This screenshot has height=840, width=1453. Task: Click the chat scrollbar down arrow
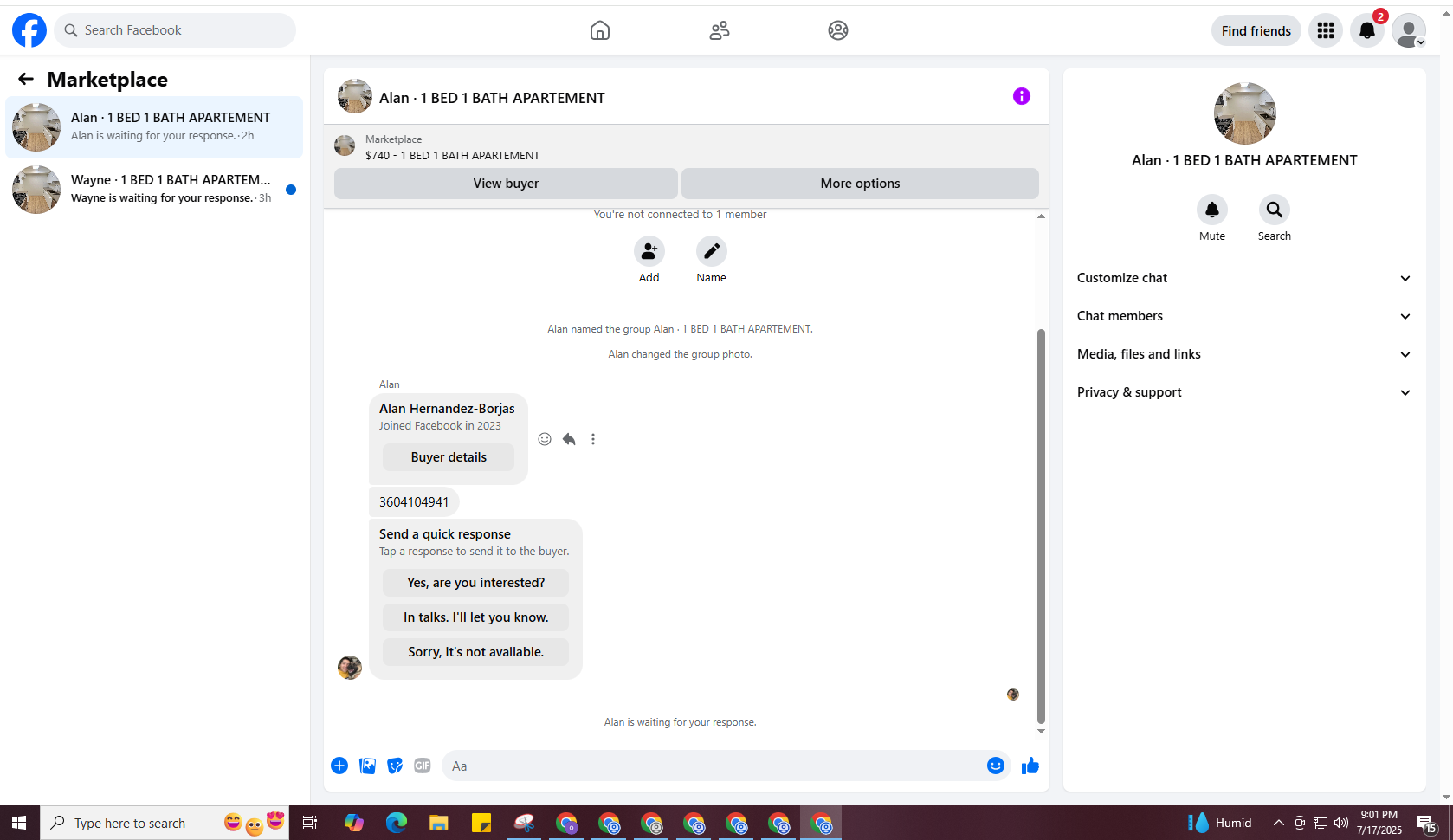[x=1041, y=731]
